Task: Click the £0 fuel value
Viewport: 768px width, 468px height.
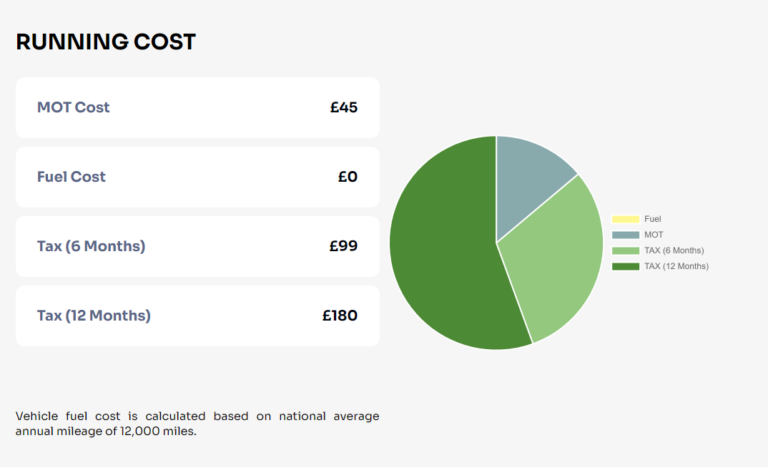Action: click(x=348, y=177)
